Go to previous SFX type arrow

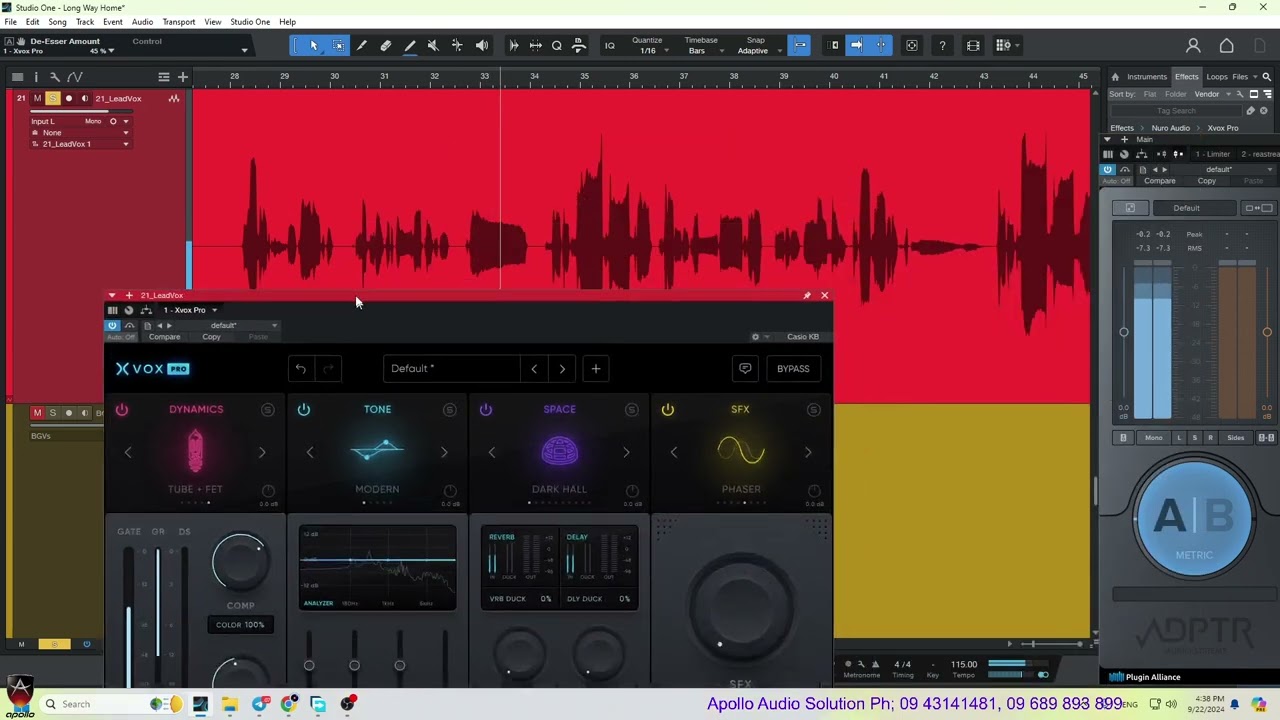674,453
